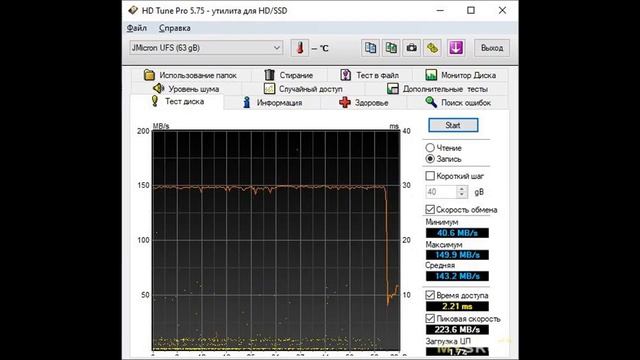The height and width of the screenshot is (360, 640).
Task: Save screenshot with camera icon
Action: pos(411,48)
